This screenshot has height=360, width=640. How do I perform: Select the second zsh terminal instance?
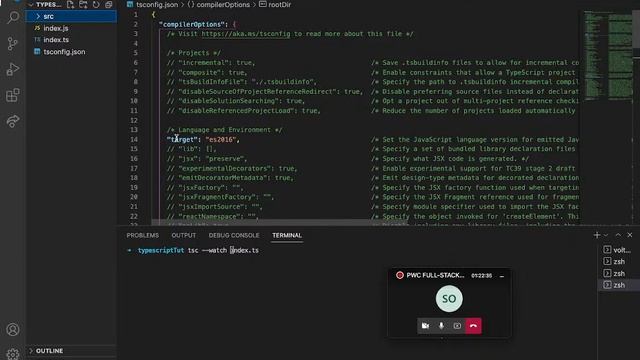pos(618,273)
